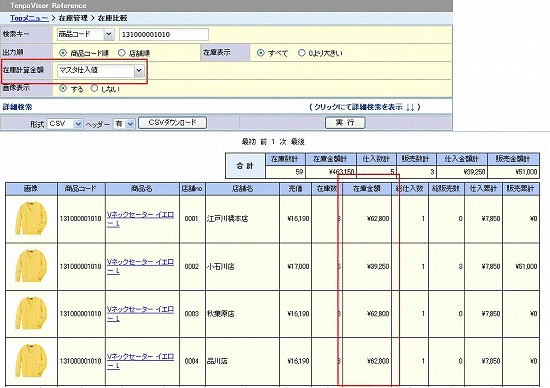Viewport: 550px width, 388px height.
Task: Click sweater thumbnail in store 0001 row
Action: 31,219
